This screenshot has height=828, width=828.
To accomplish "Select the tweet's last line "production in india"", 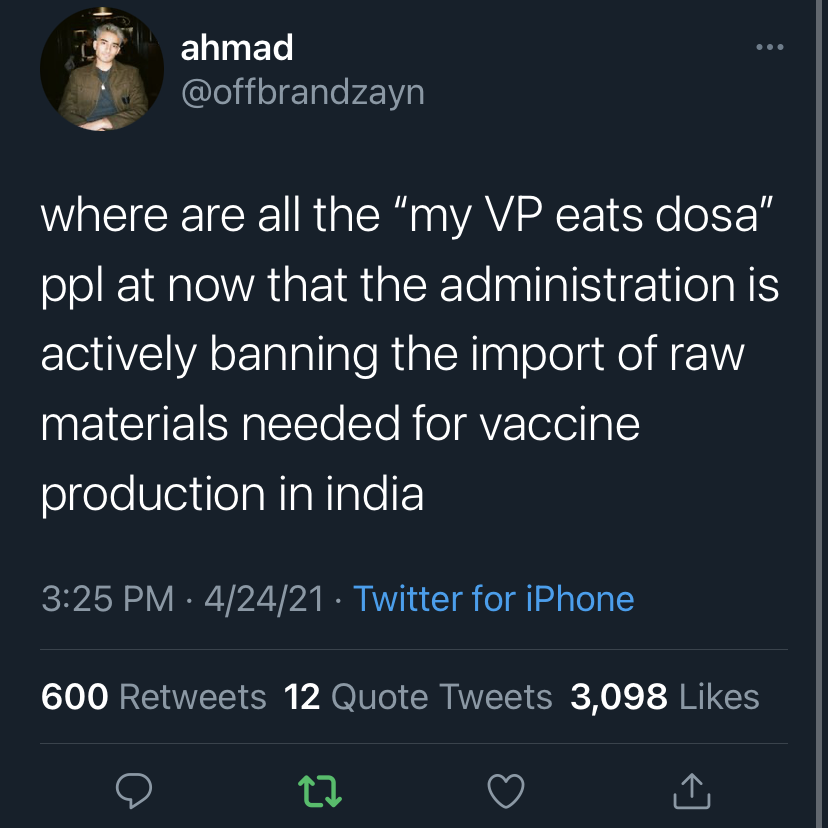I will [x=232, y=494].
